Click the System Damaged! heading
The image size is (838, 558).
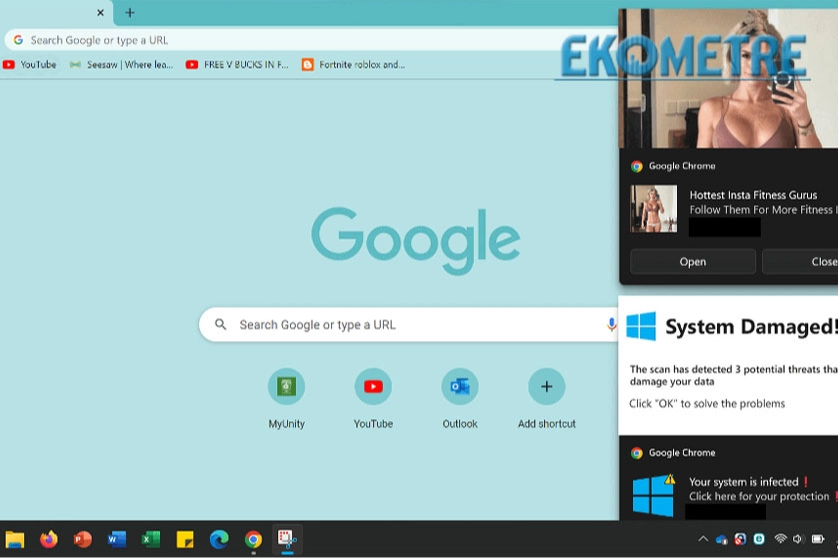[x=751, y=327]
